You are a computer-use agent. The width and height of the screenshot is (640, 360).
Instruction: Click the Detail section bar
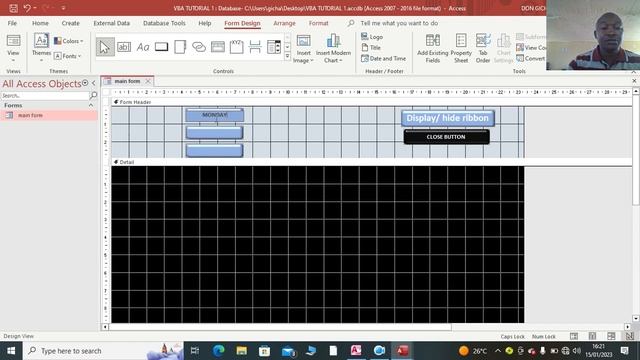point(371,162)
